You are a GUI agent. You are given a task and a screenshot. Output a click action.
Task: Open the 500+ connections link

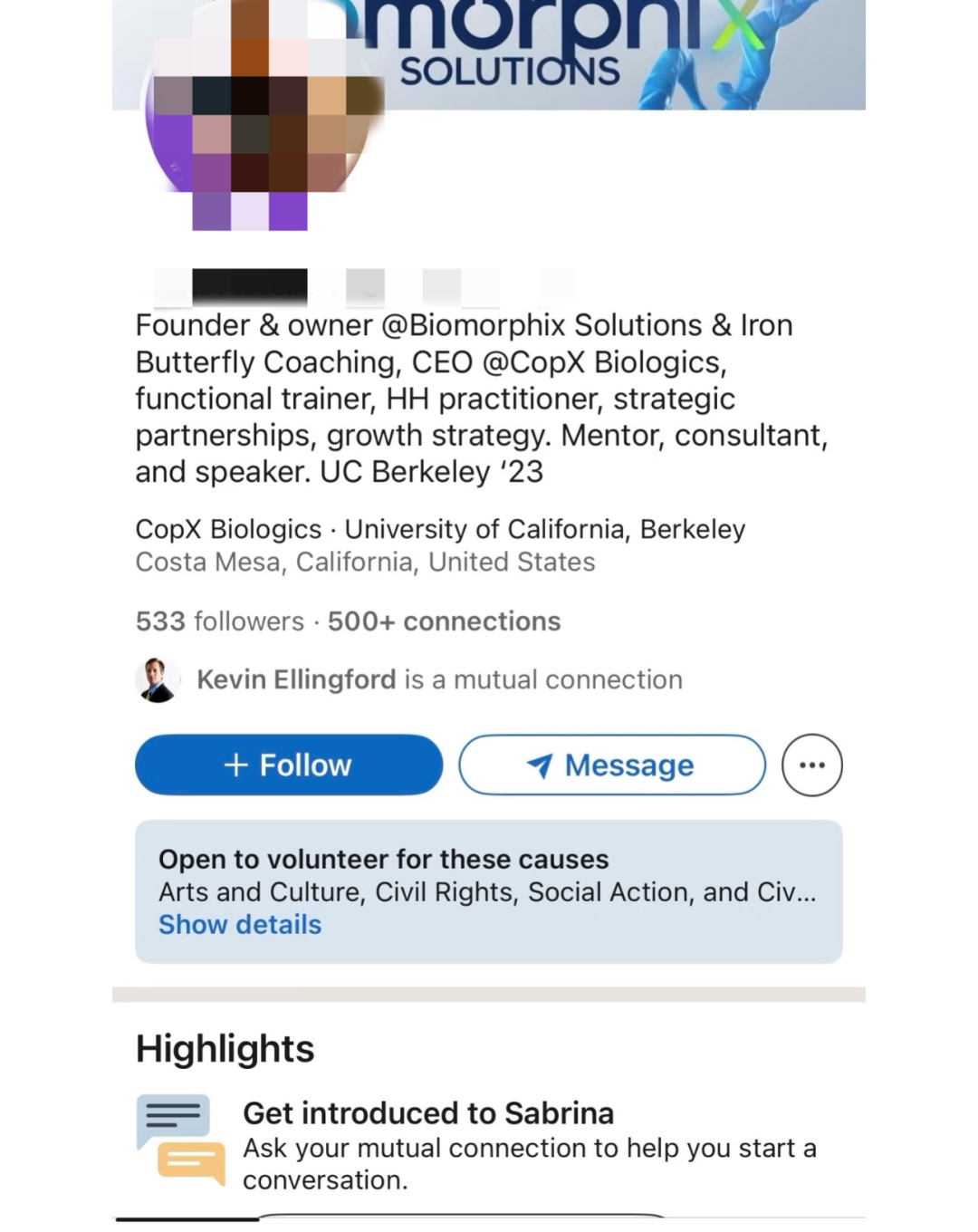(444, 621)
